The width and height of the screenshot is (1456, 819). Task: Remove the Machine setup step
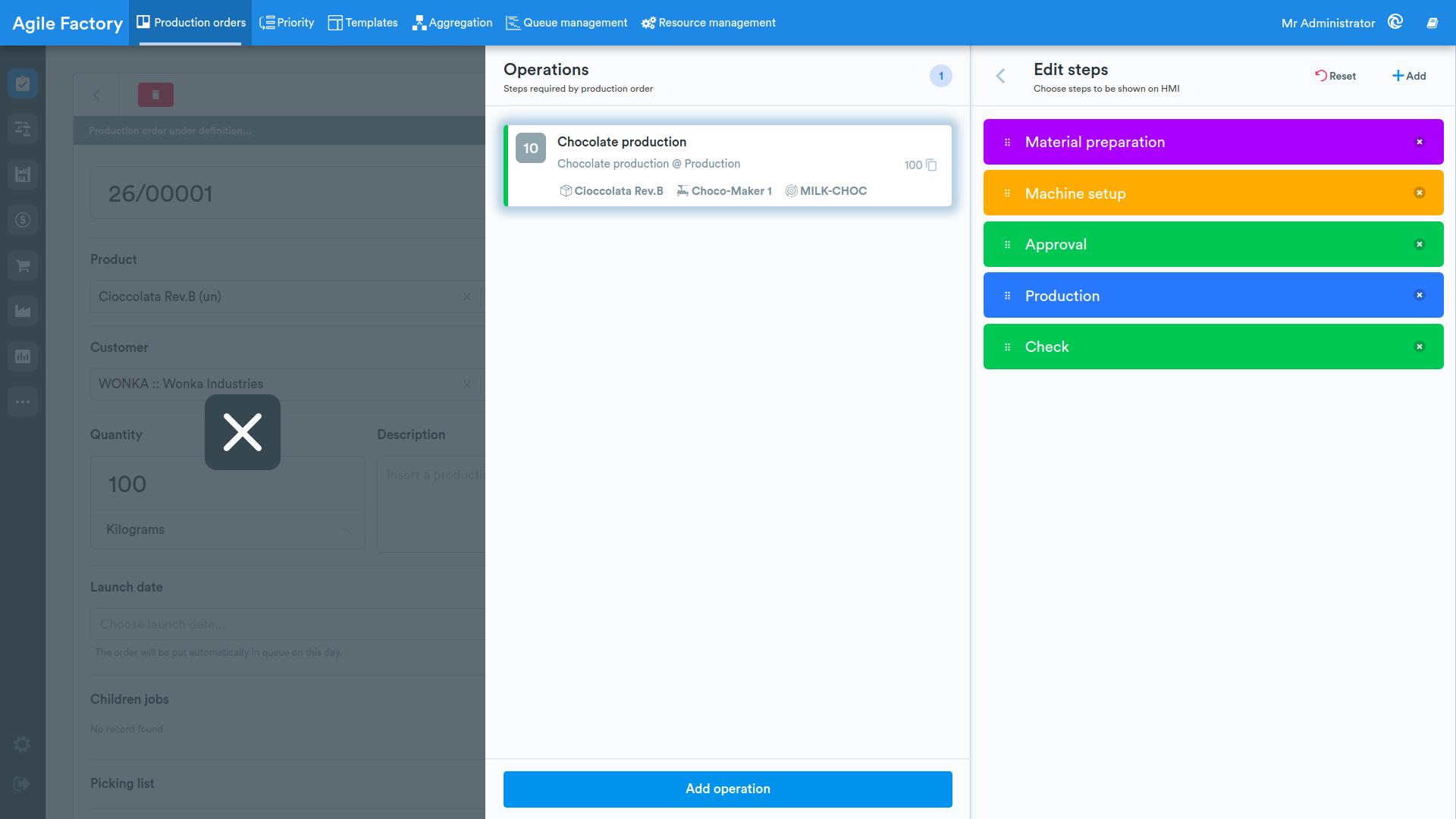[1420, 193]
